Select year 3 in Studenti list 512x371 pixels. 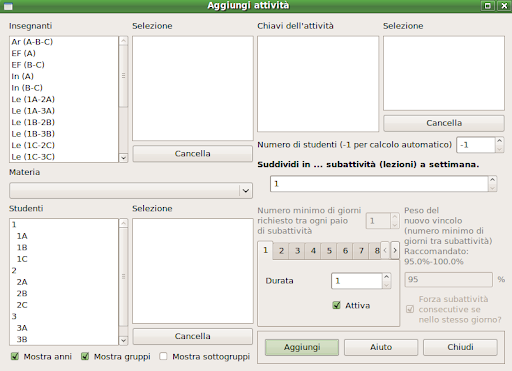click(64, 317)
